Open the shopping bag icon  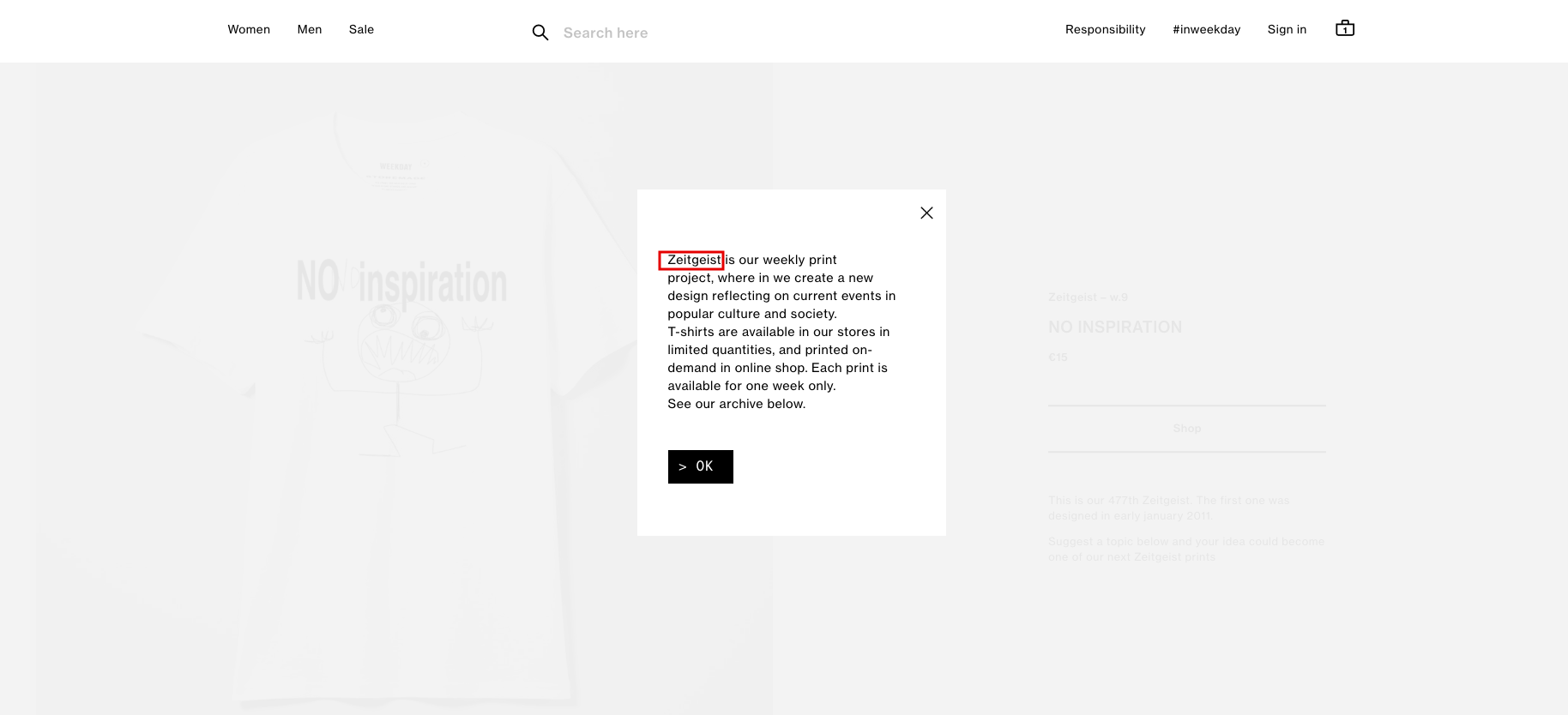1344,29
